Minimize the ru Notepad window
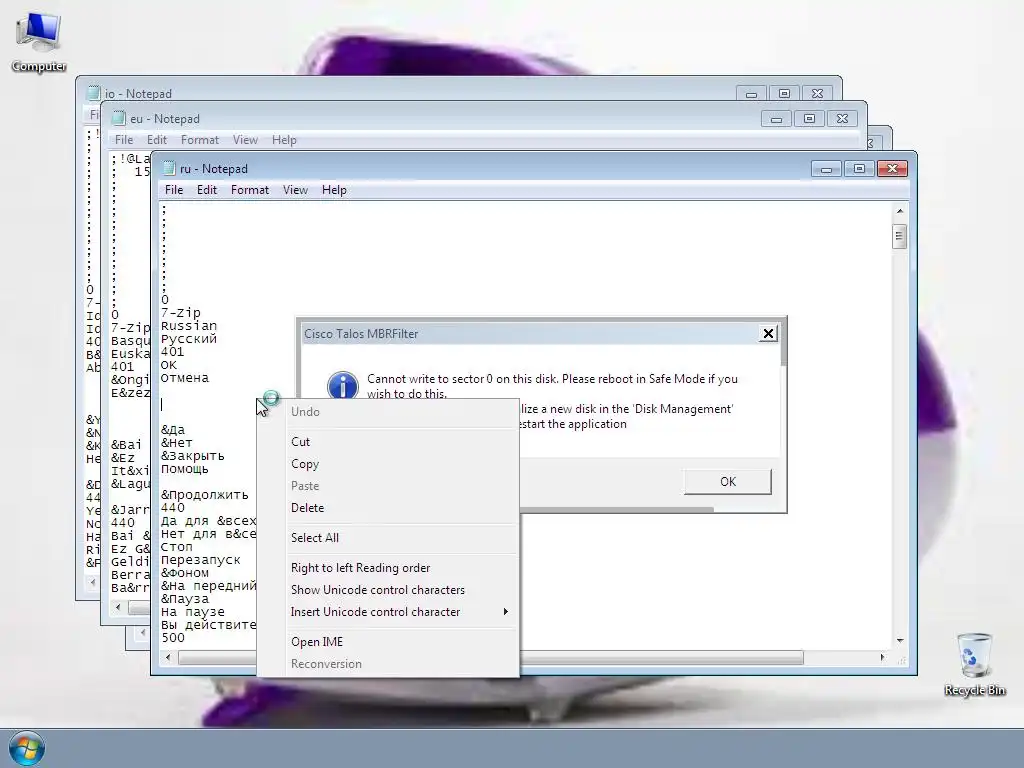 pyautogui.click(x=826, y=169)
